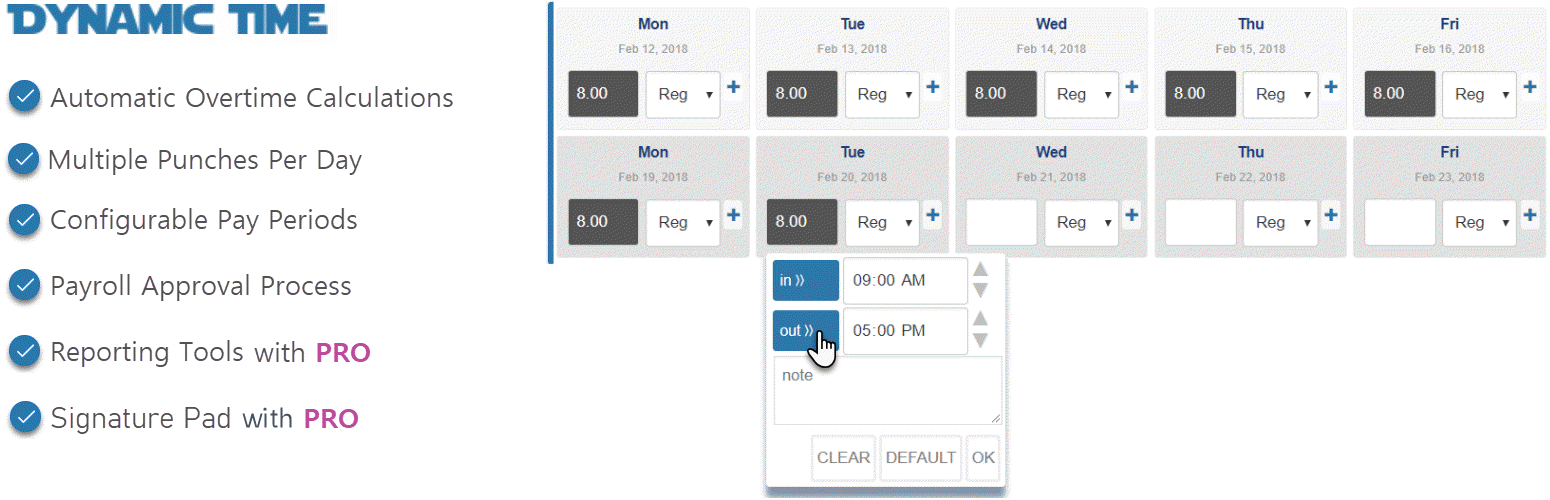Add entry for Wed Feb 21 via plus
Viewport: 1550px width, 500px height.
click(1132, 216)
